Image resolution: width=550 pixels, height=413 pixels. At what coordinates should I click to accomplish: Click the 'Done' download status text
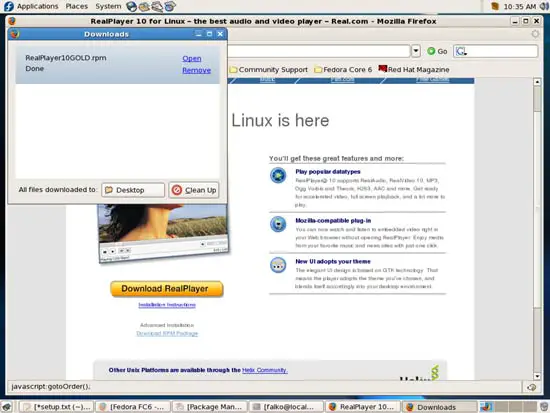[x=34, y=69]
